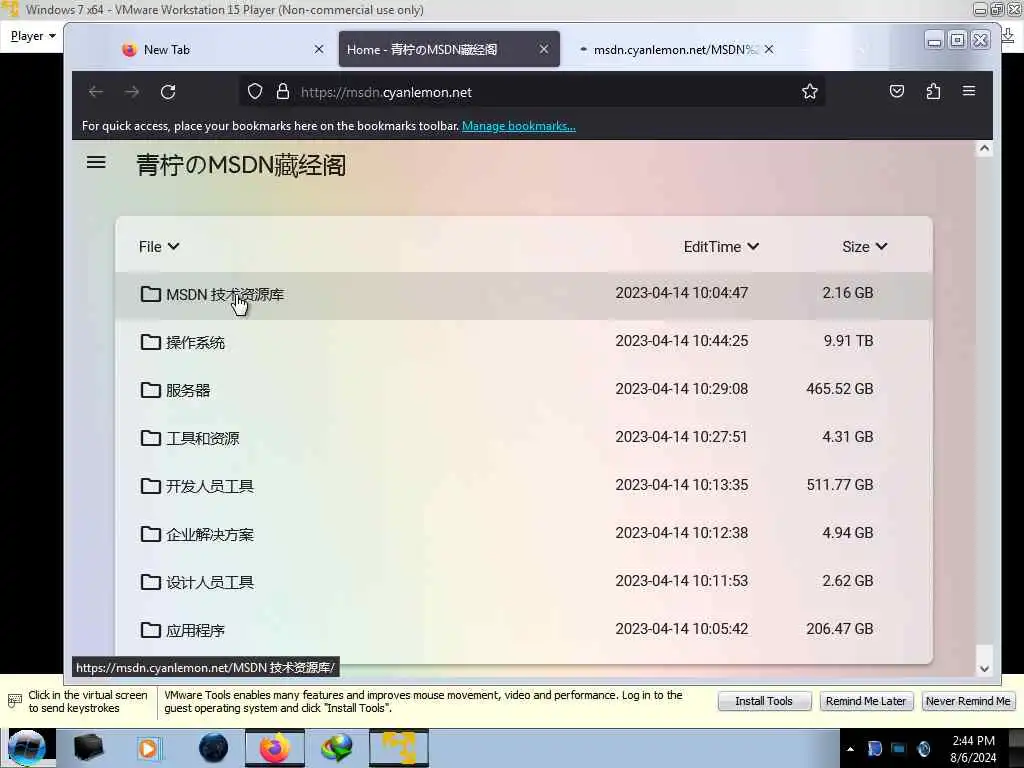Open the Windows Start button
Viewport: 1024px width, 768px height.
pyautogui.click(x=27, y=748)
